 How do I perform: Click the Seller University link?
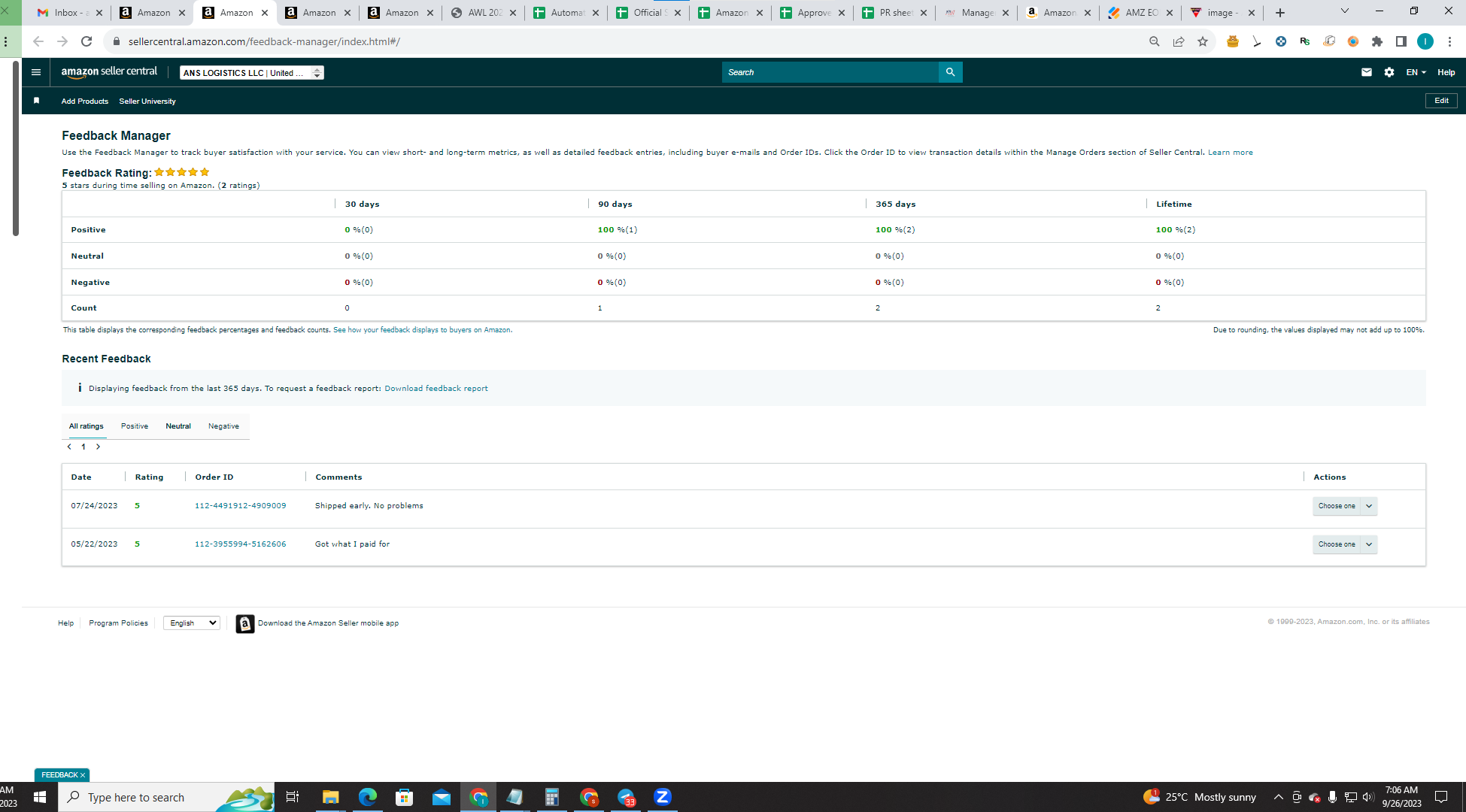coord(147,101)
